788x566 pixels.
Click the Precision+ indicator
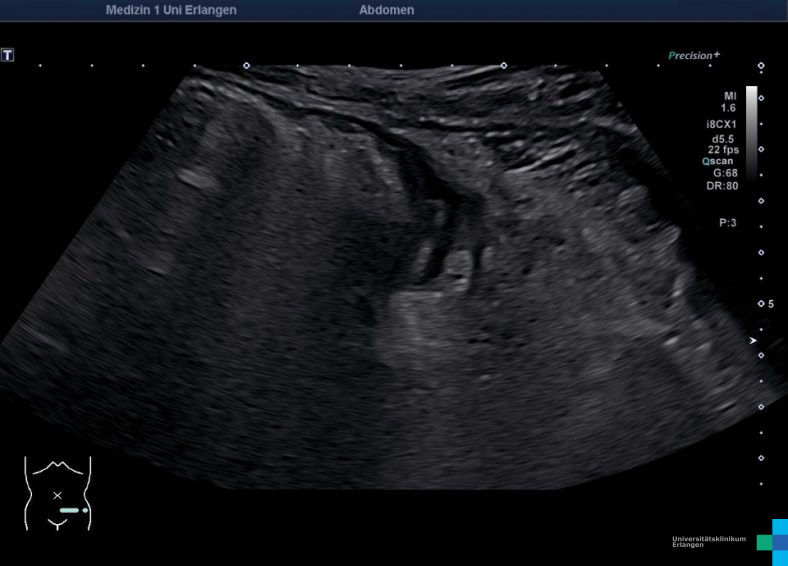[694, 56]
